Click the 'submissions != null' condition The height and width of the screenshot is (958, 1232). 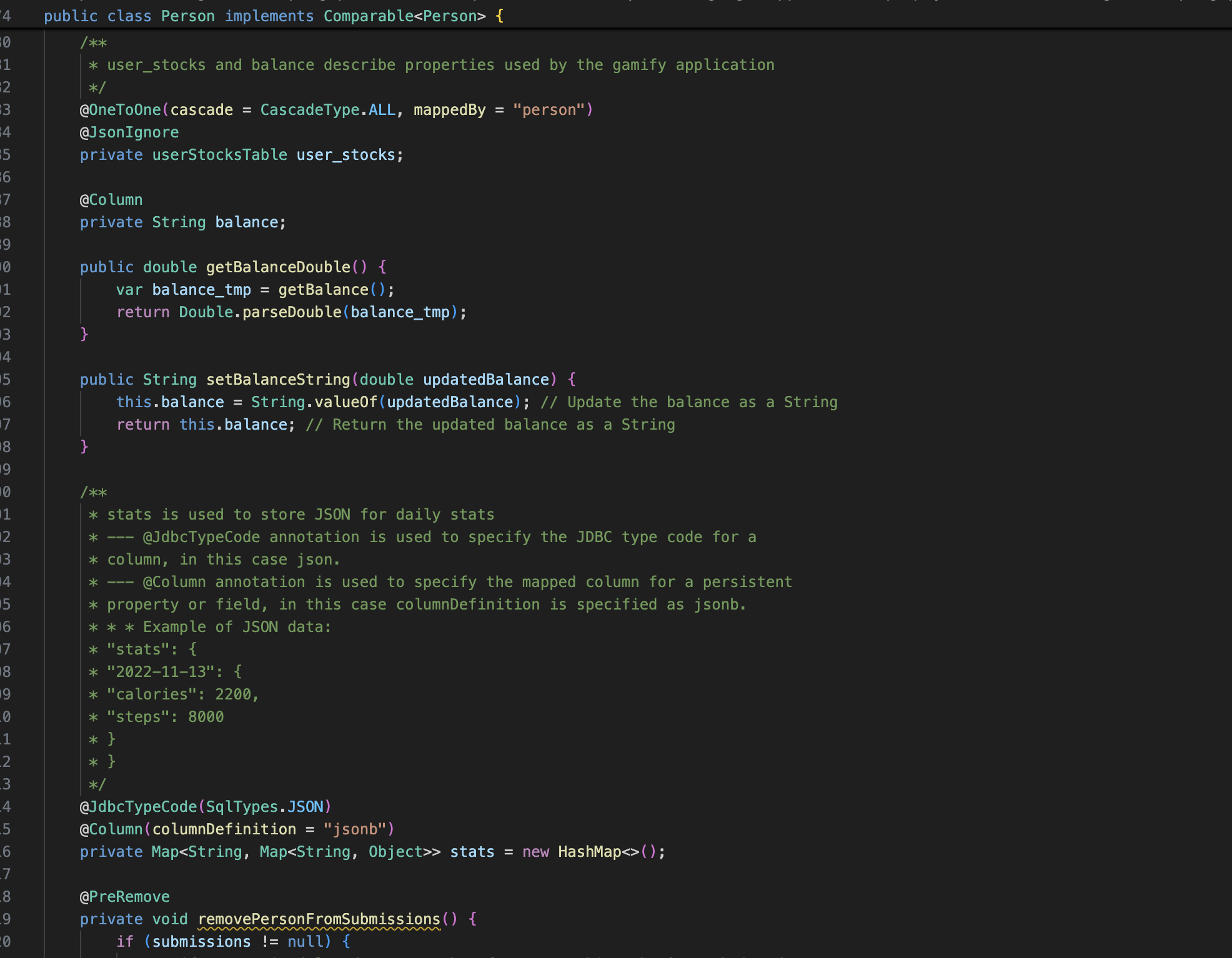pyautogui.click(x=237, y=942)
